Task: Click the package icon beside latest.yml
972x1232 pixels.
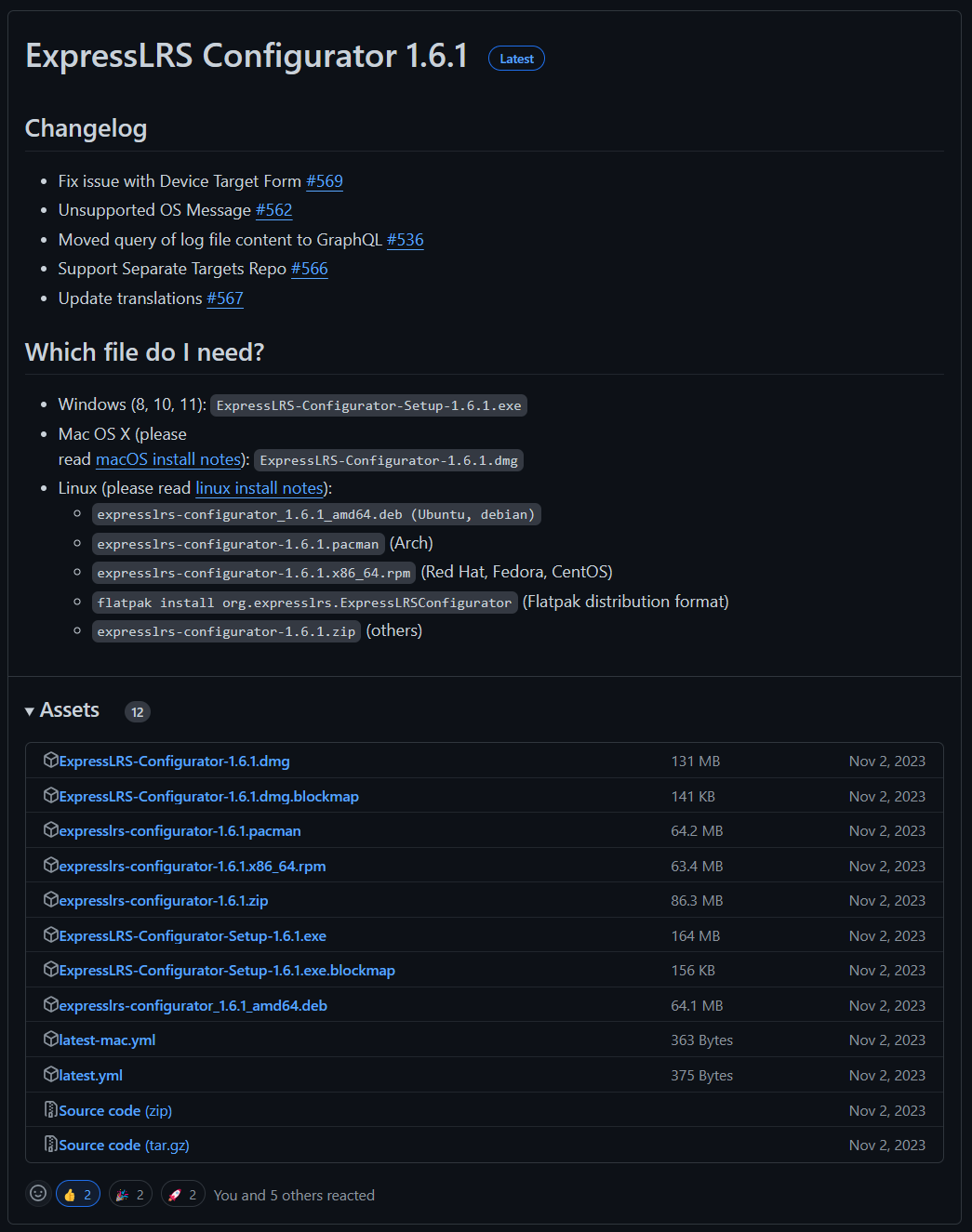Action: pyautogui.click(x=51, y=1074)
